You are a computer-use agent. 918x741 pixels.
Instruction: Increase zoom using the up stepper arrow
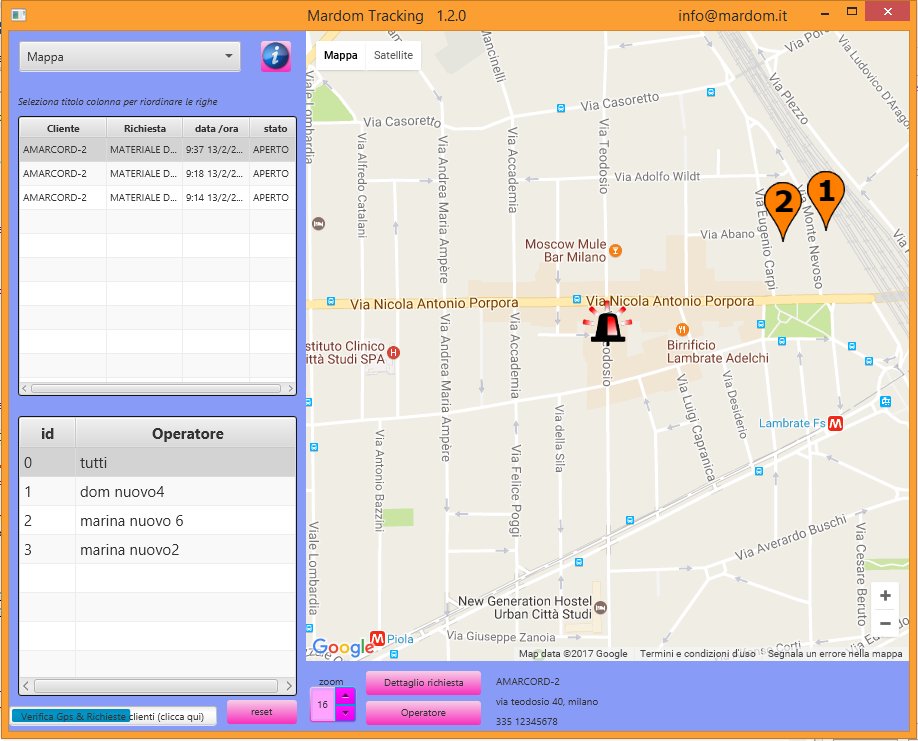pyautogui.click(x=345, y=695)
